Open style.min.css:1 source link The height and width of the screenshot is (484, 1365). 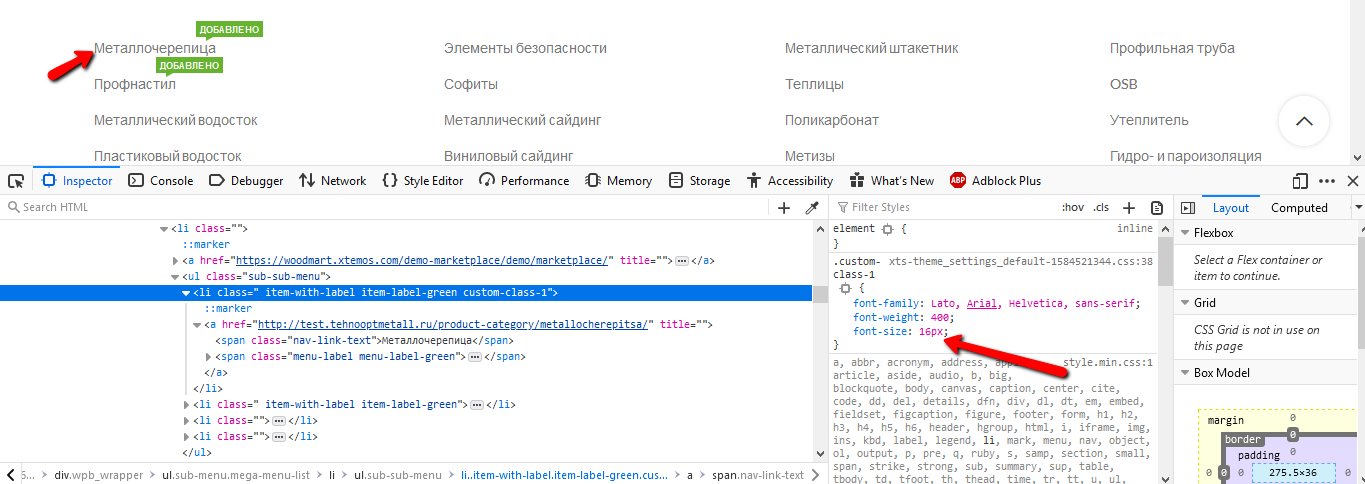(x=1108, y=363)
